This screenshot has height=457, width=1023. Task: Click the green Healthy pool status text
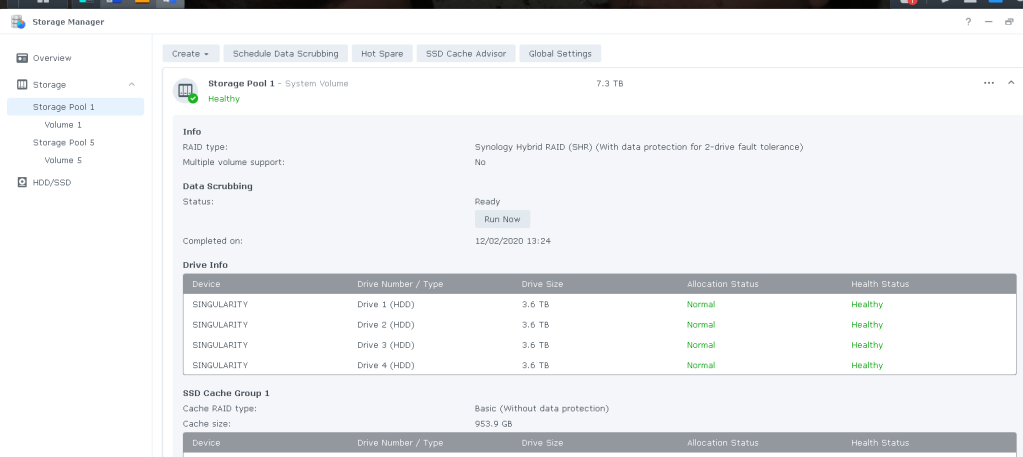pos(224,99)
